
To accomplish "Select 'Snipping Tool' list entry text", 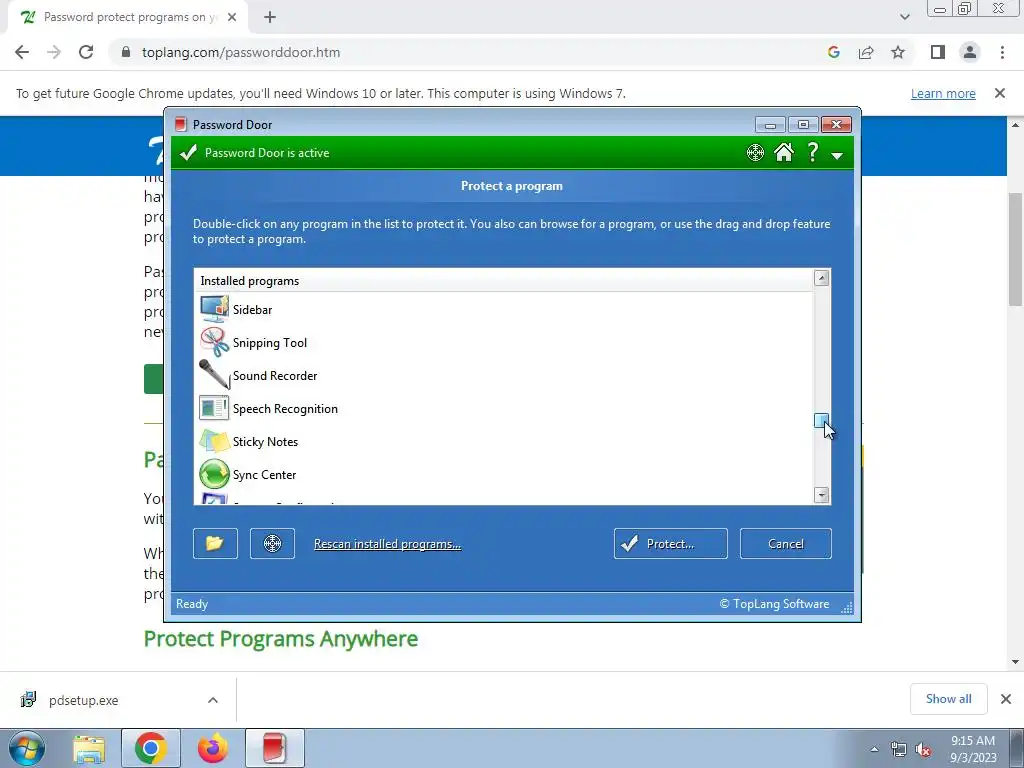I will click(270, 343).
